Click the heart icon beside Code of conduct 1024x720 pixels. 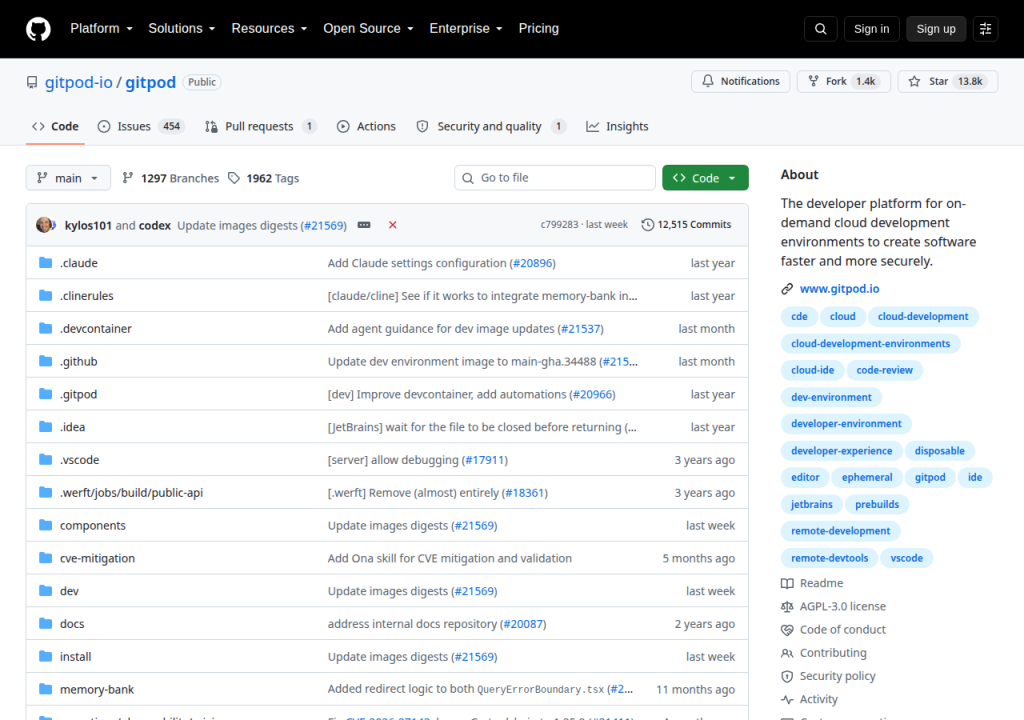(x=787, y=630)
